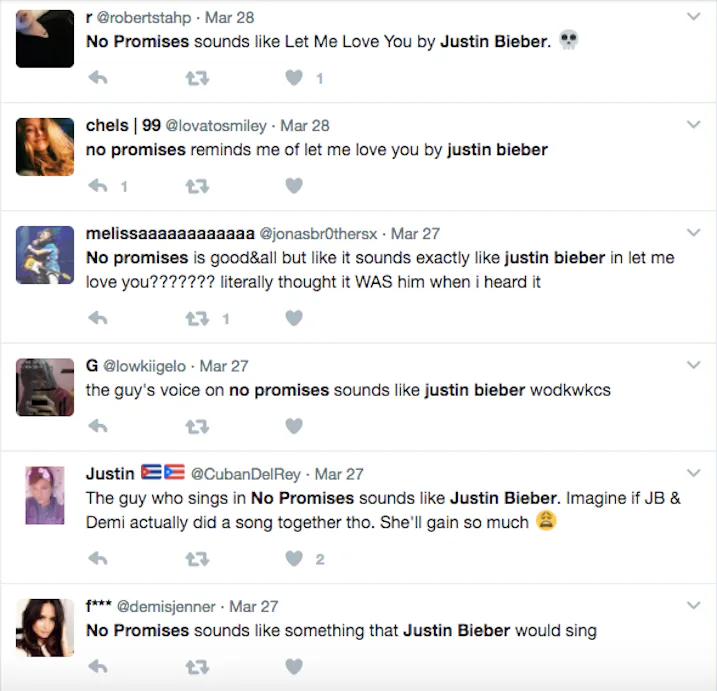Image resolution: width=717 pixels, height=691 pixels.
Task: Like chels | 99's tweet
Action: 294,185
